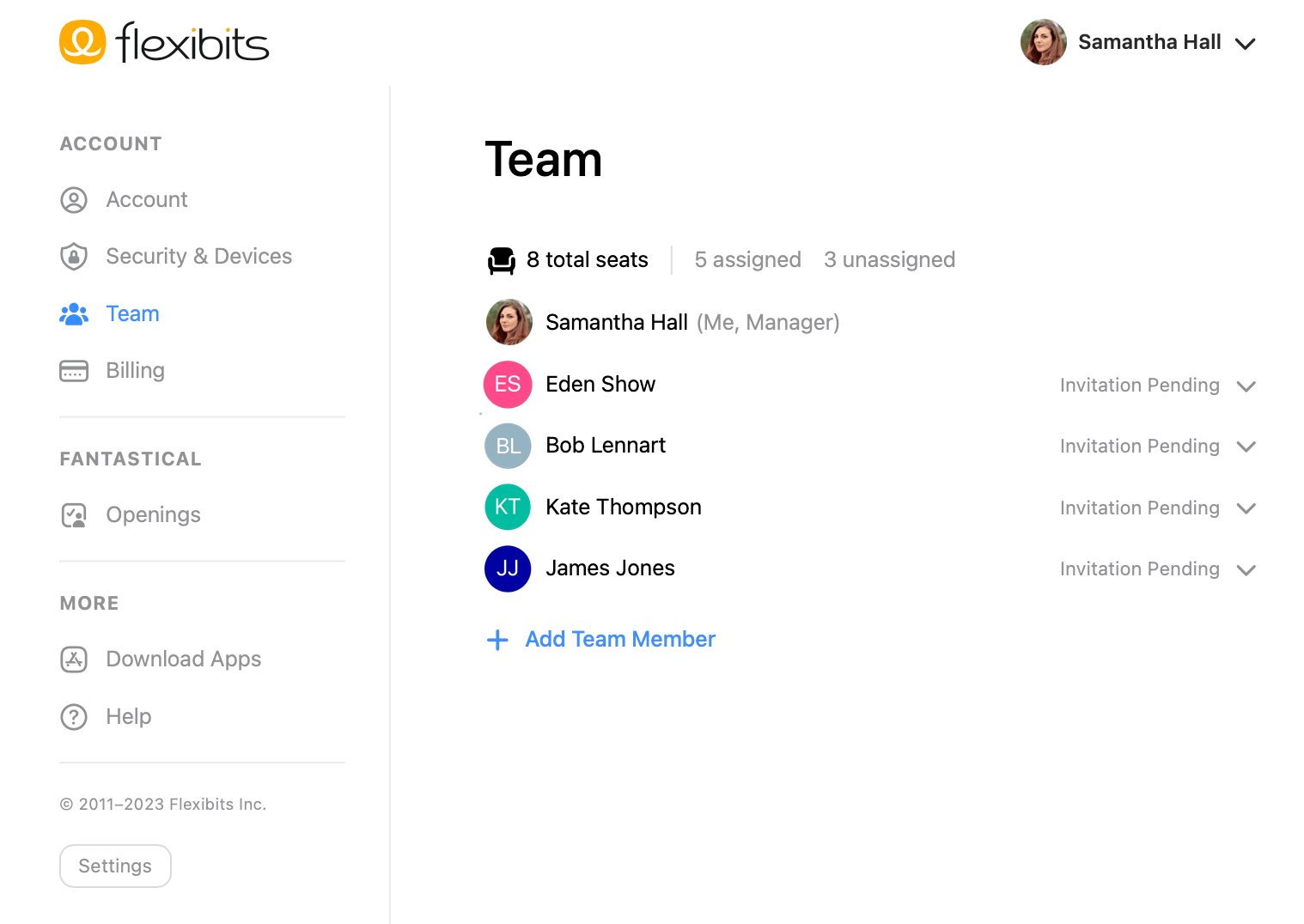The image size is (1304, 924).
Task: Click the seats armchair icon
Action: coord(502,260)
